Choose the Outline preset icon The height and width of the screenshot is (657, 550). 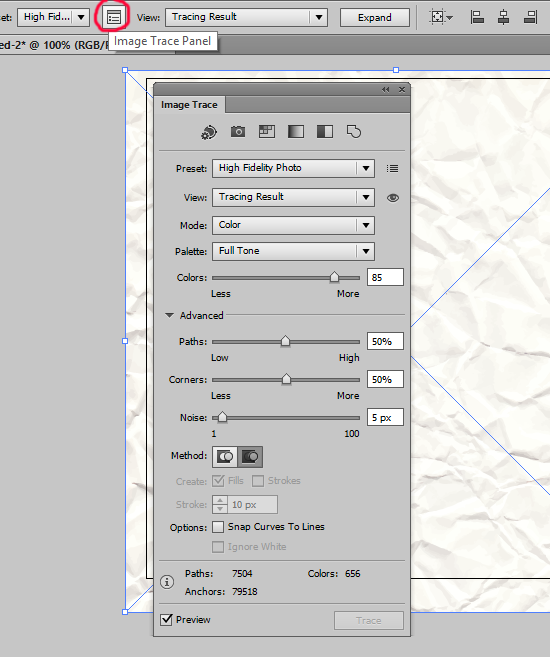pyautogui.click(x=354, y=132)
